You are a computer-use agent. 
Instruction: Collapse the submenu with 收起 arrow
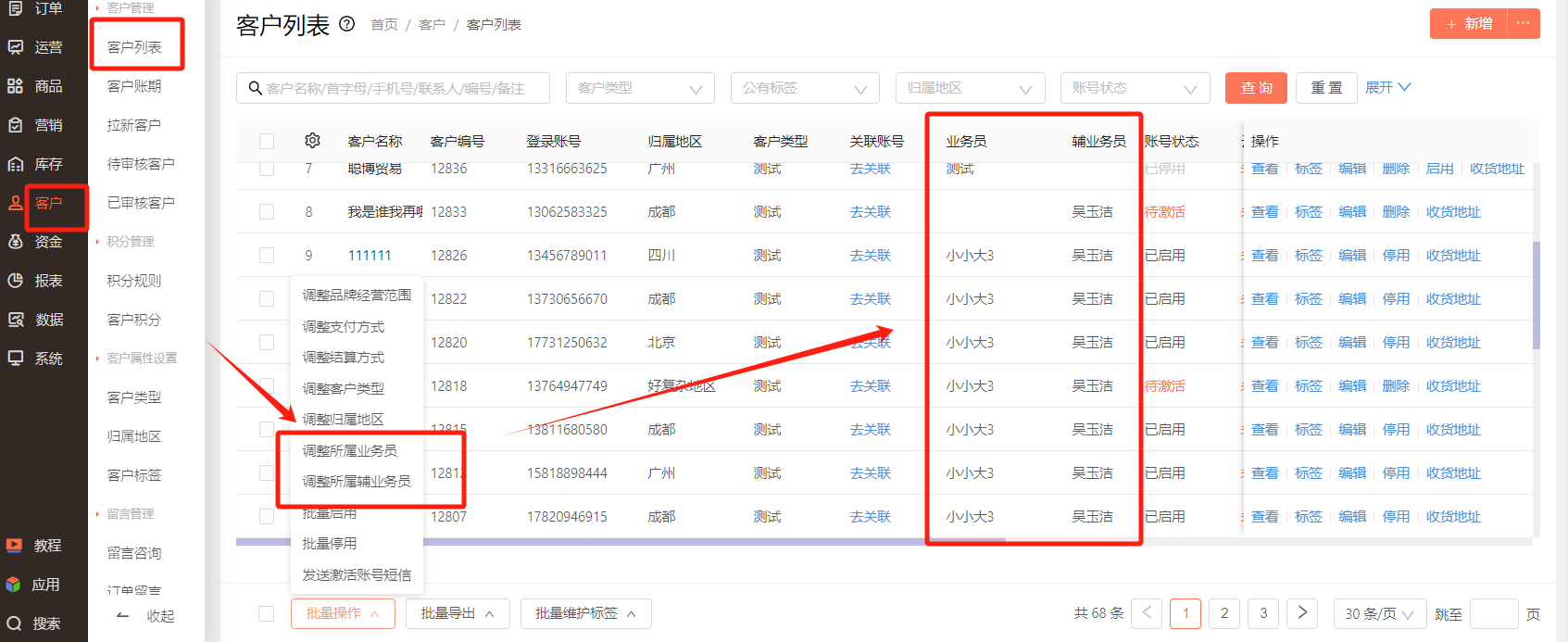[123, 616]
